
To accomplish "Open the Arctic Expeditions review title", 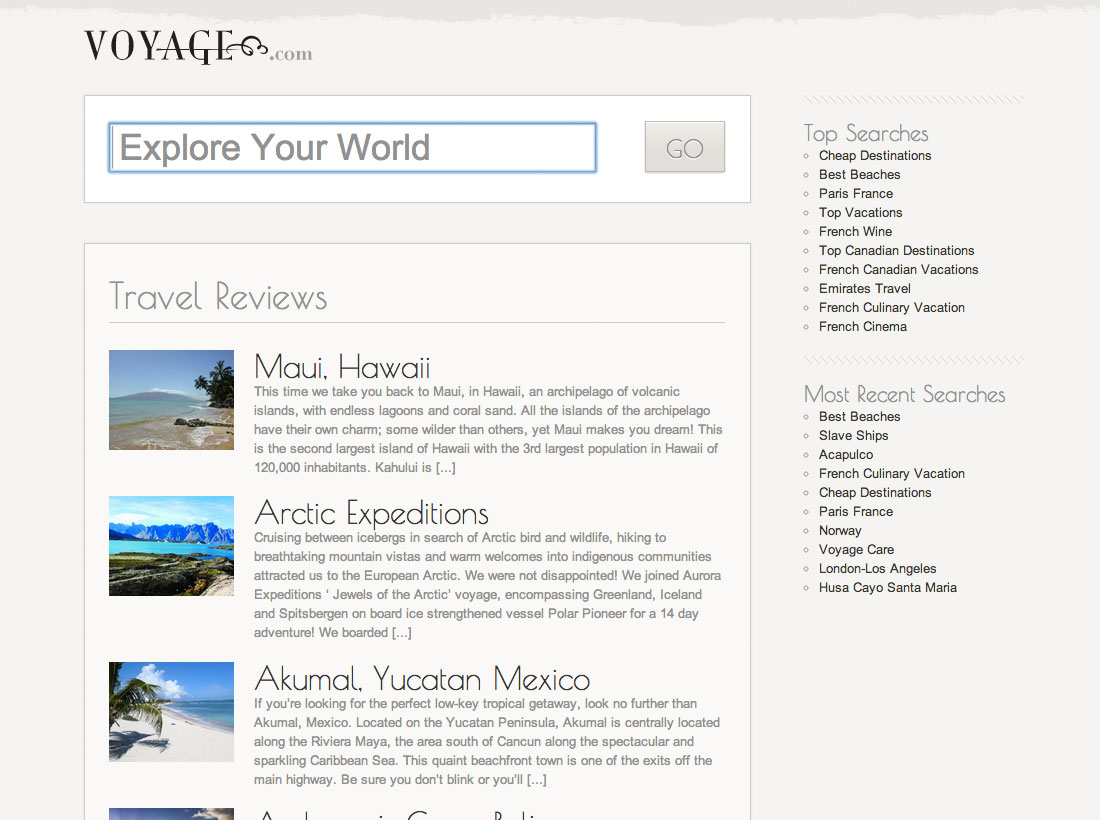I will pyautogui.click(x=371, y=513).
